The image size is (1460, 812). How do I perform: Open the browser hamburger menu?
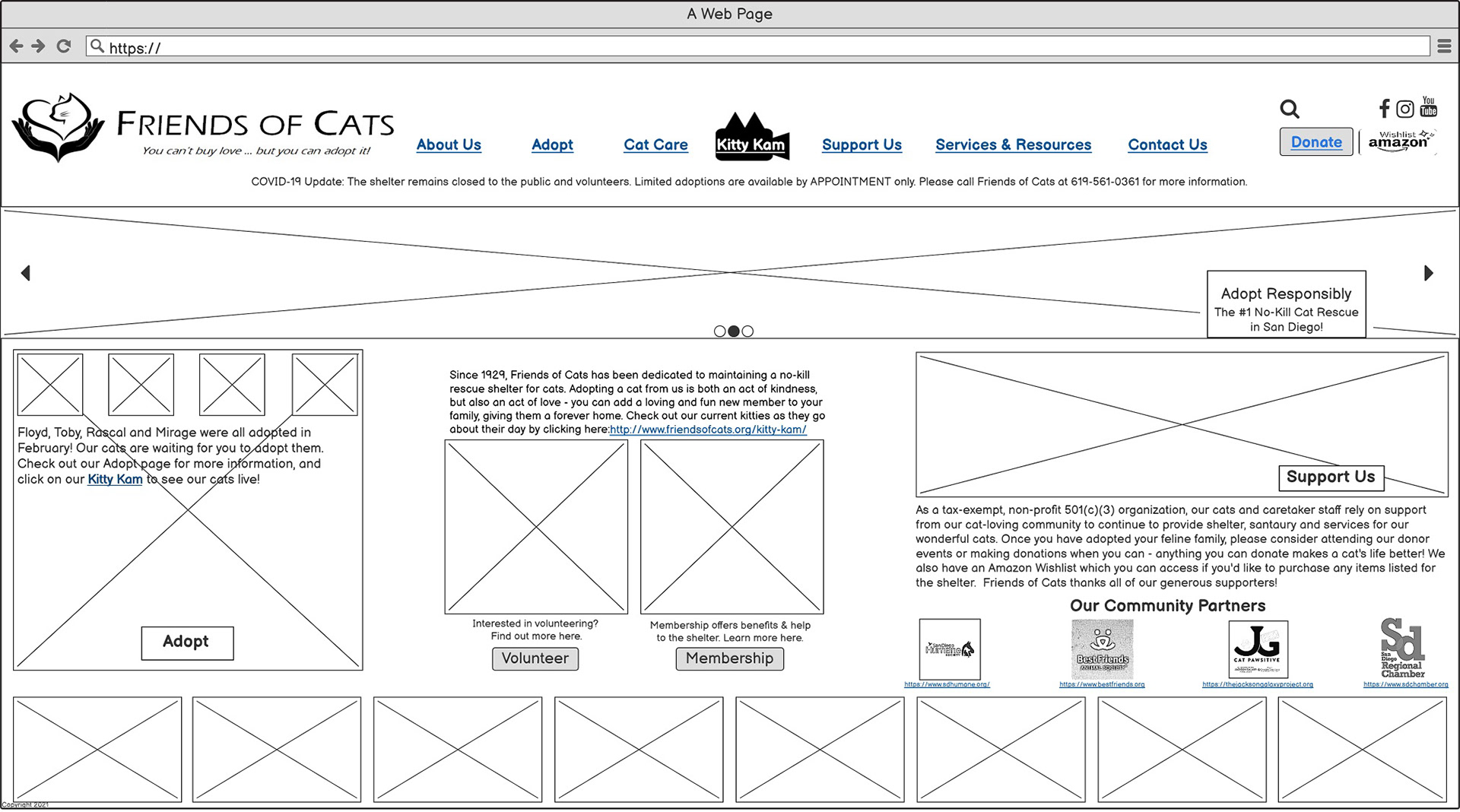pyautogui.click(x=1444, y=46)
